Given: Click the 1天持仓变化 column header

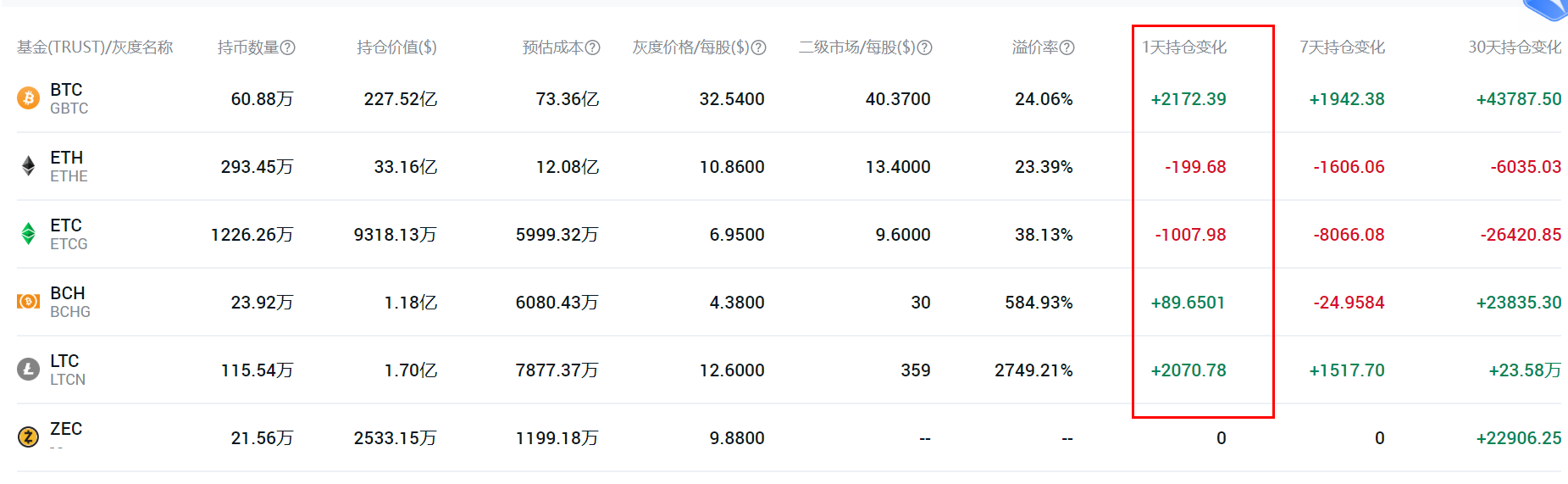Looking at the screenshot, I should 1184,47.
